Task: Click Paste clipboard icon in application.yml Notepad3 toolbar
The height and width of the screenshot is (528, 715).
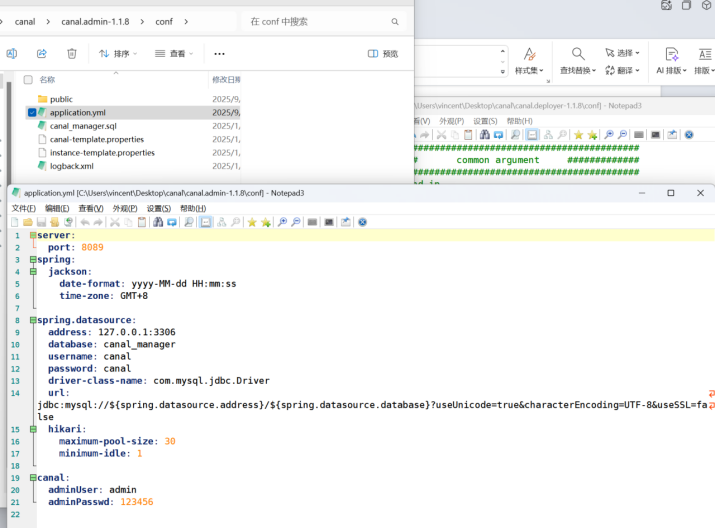Action: click(142, 222)
